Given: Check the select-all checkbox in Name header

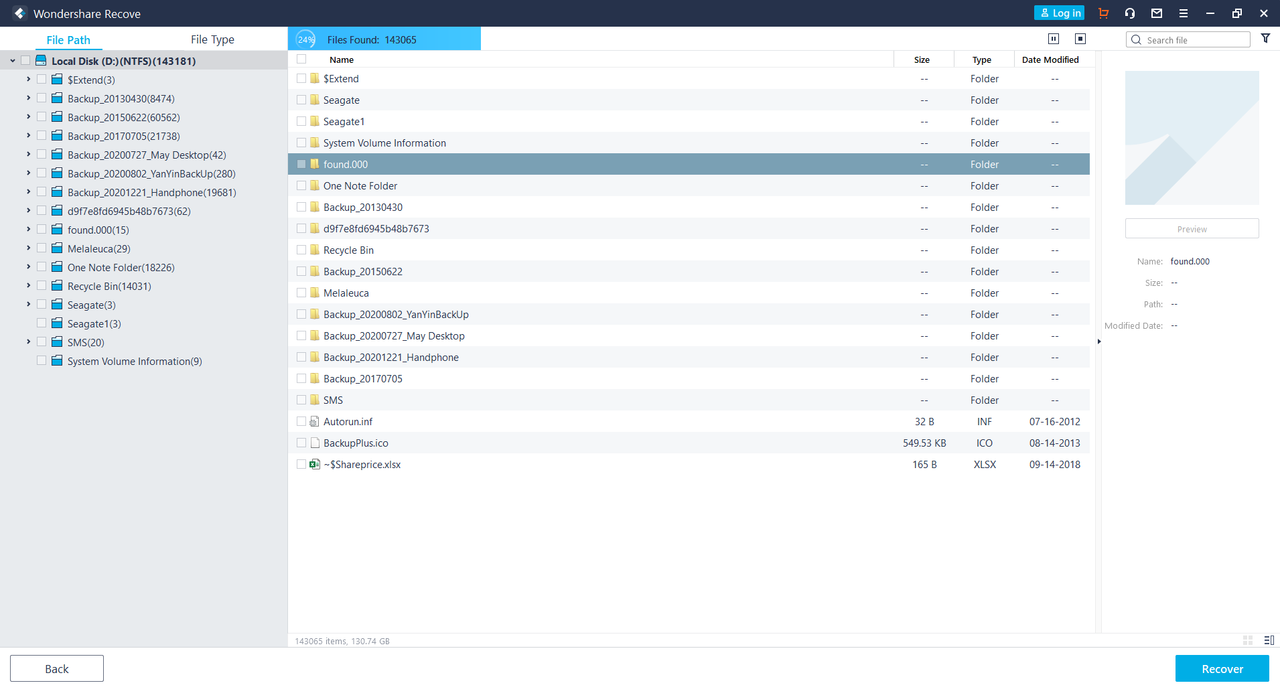Looking at the screenshot, I should coord(301,59).
